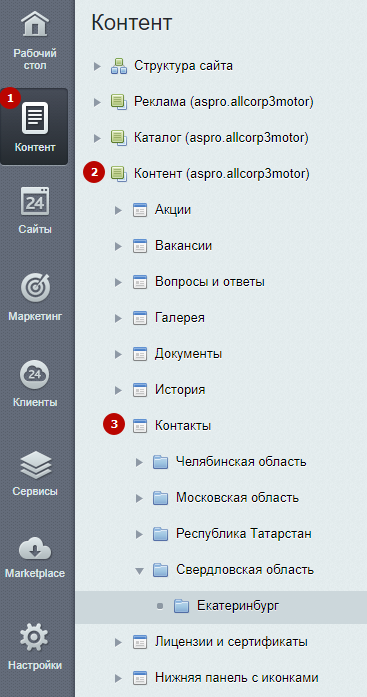Click the Акции infoblock icon
This screenshot has width=367, height=697.
click(140, 210)
